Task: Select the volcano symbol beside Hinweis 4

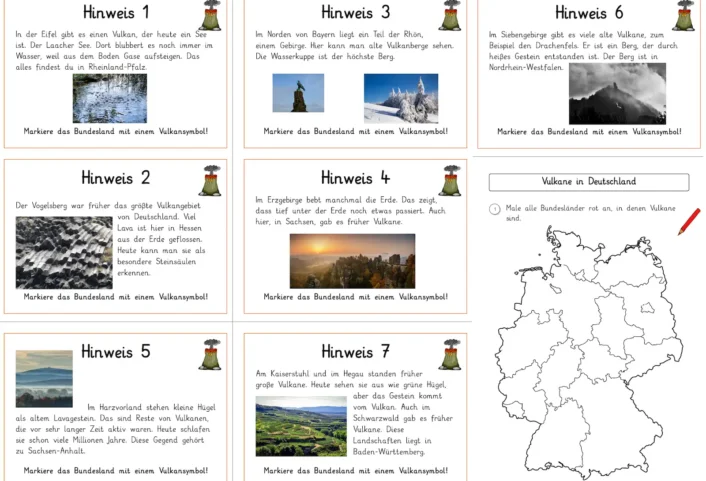Action: tap(450, 180)
